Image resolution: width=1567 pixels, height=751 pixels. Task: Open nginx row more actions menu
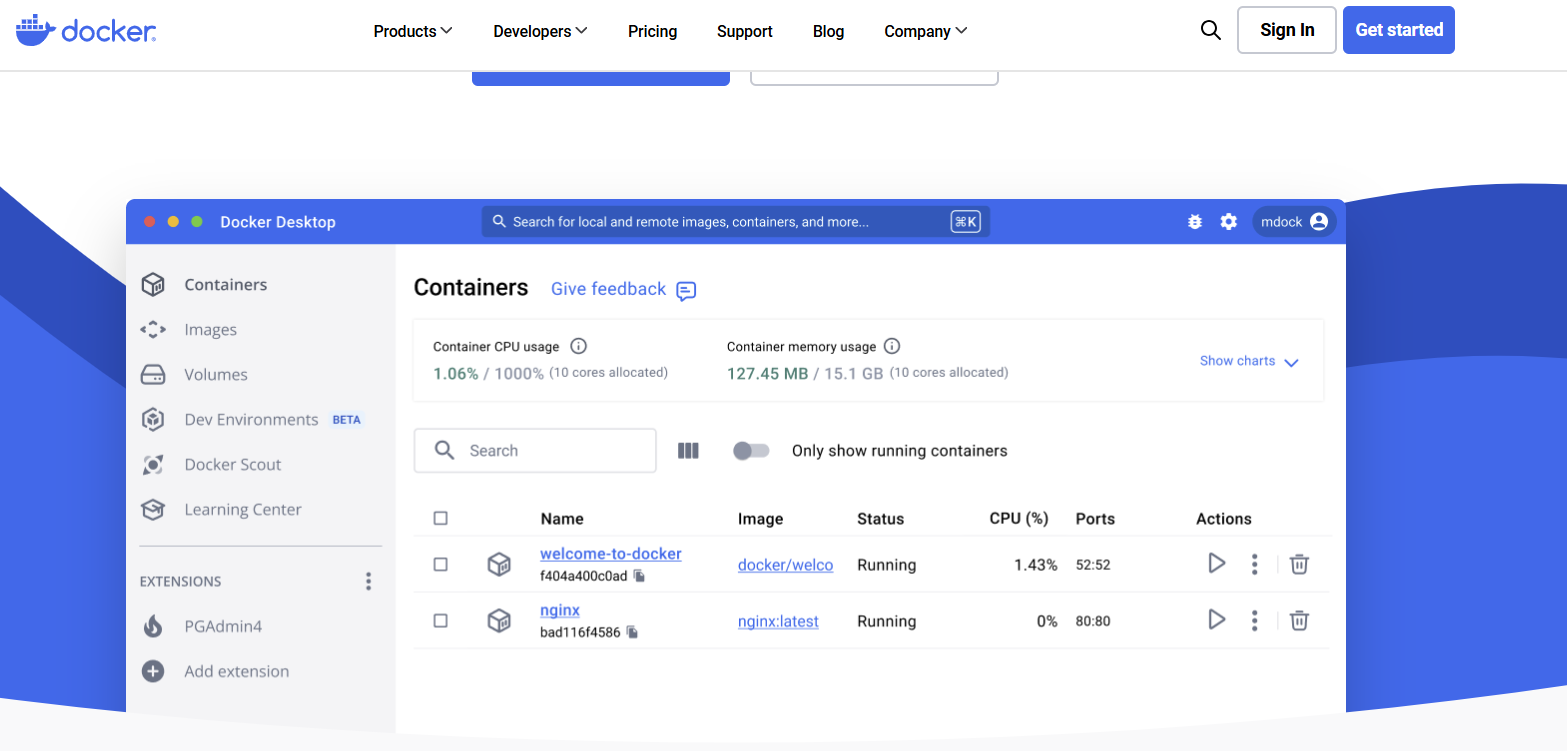1254,620
